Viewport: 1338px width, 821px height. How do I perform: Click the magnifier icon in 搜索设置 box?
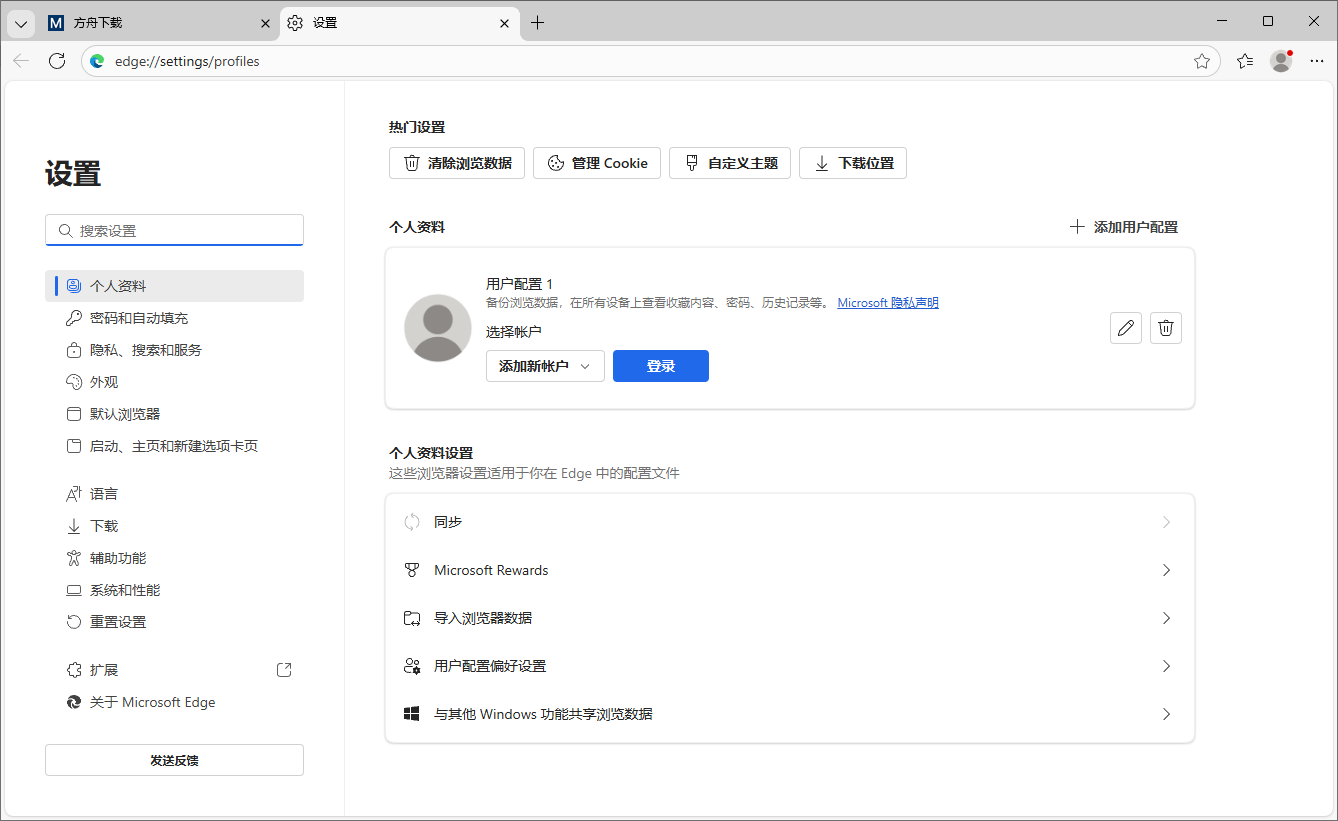coord(64,230)
